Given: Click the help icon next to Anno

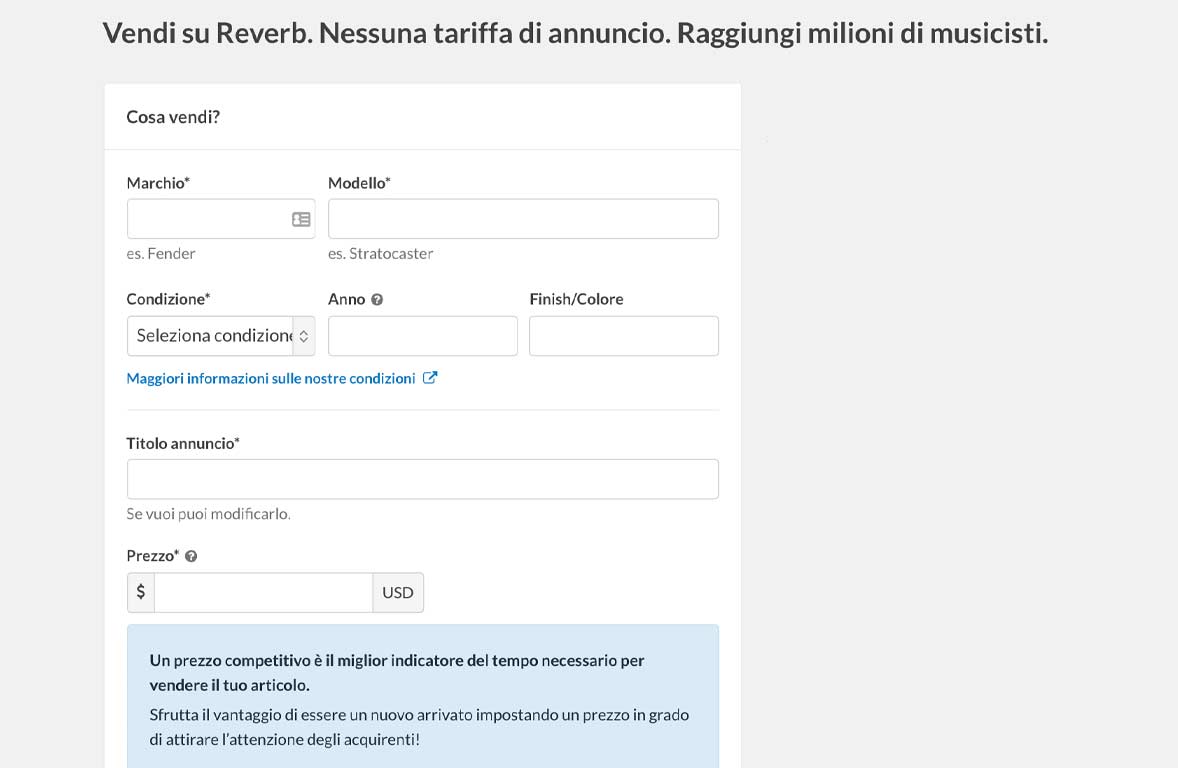Looking at the screenshot, I should coord(377,299).
